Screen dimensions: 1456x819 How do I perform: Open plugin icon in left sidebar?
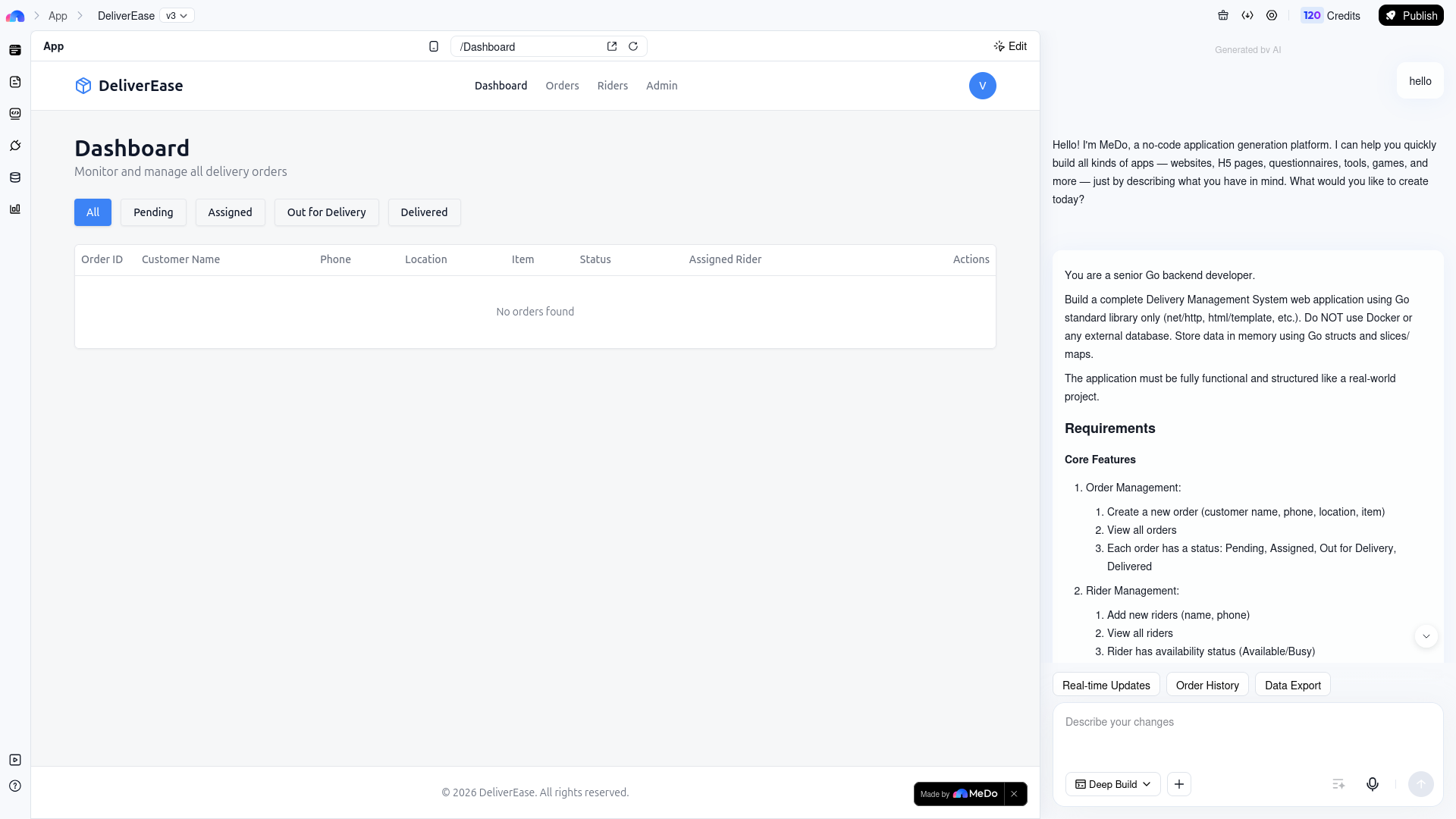[x=15, y=146]
